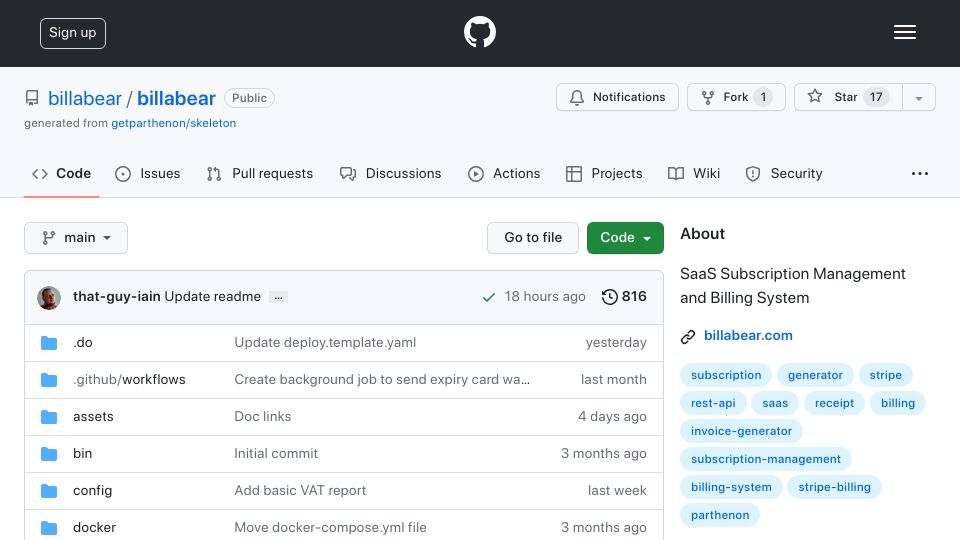Screen dimensions: 960x540
Task: Open the billabear.com website link
Action: point(748,336)
